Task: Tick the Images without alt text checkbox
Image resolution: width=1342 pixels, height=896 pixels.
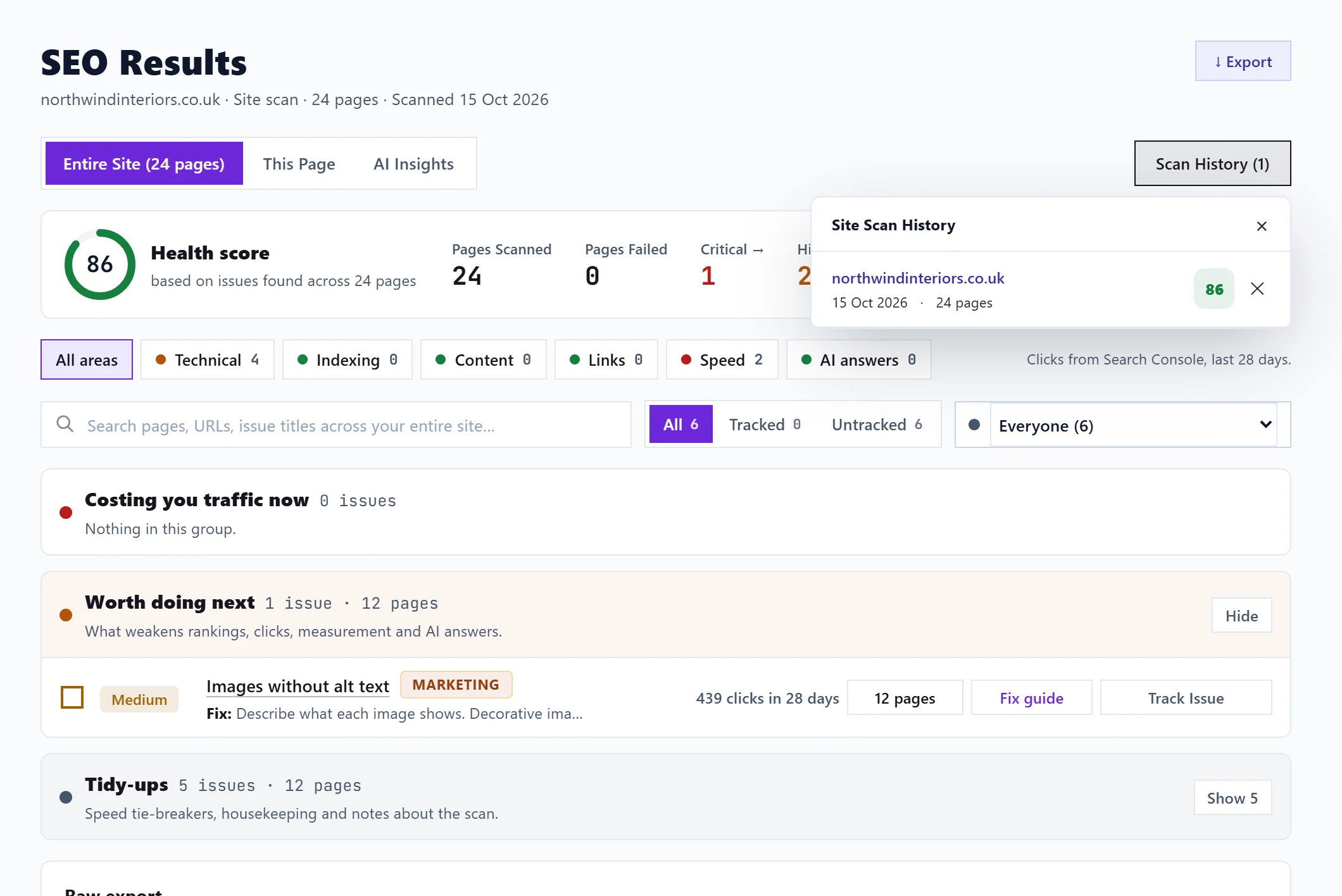Action: [72, 697]
